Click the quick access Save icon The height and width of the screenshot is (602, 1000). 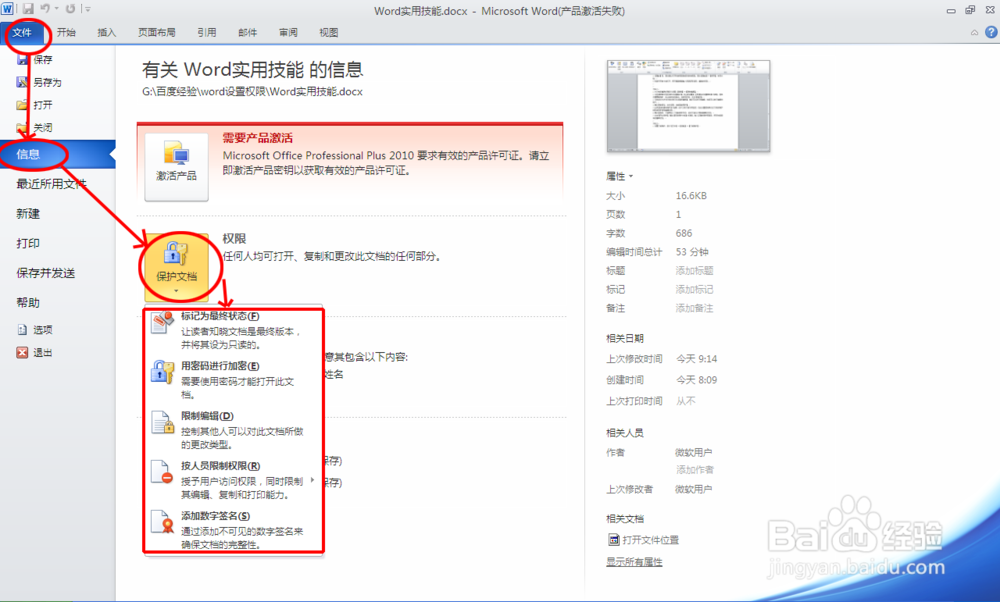point(28,9)
